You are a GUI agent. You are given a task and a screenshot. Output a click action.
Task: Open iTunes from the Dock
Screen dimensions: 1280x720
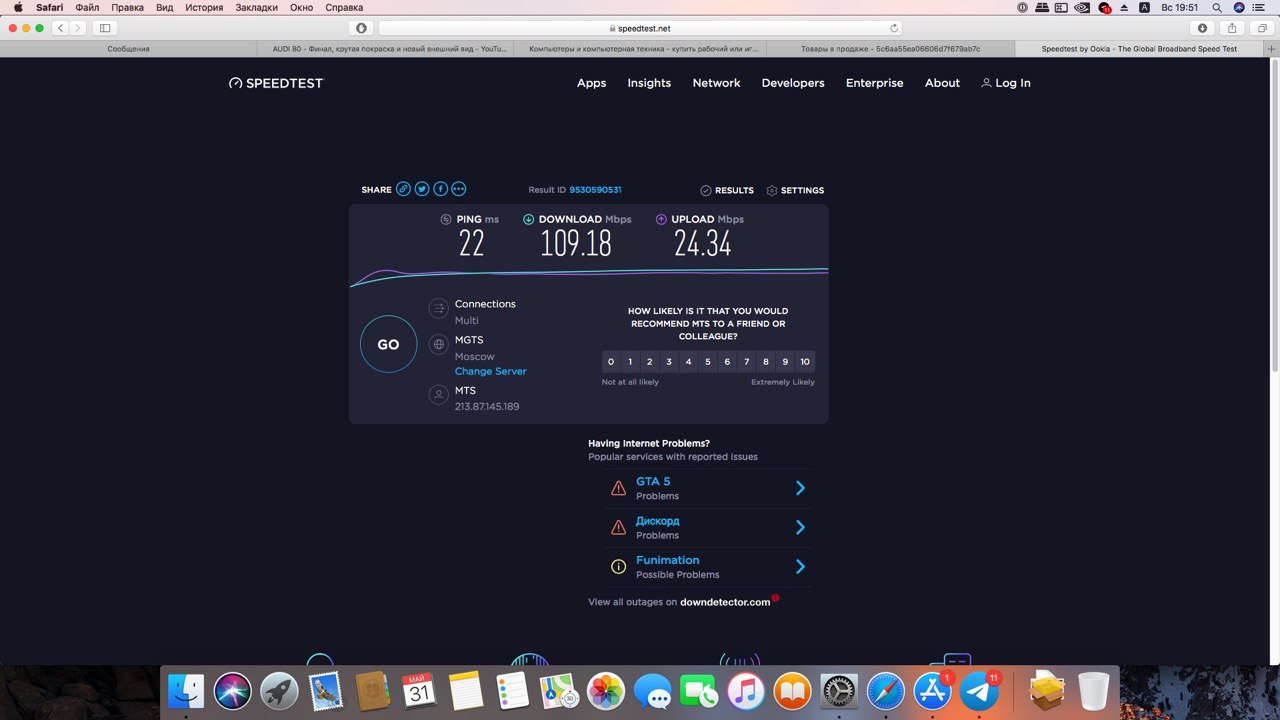point(746,692)
